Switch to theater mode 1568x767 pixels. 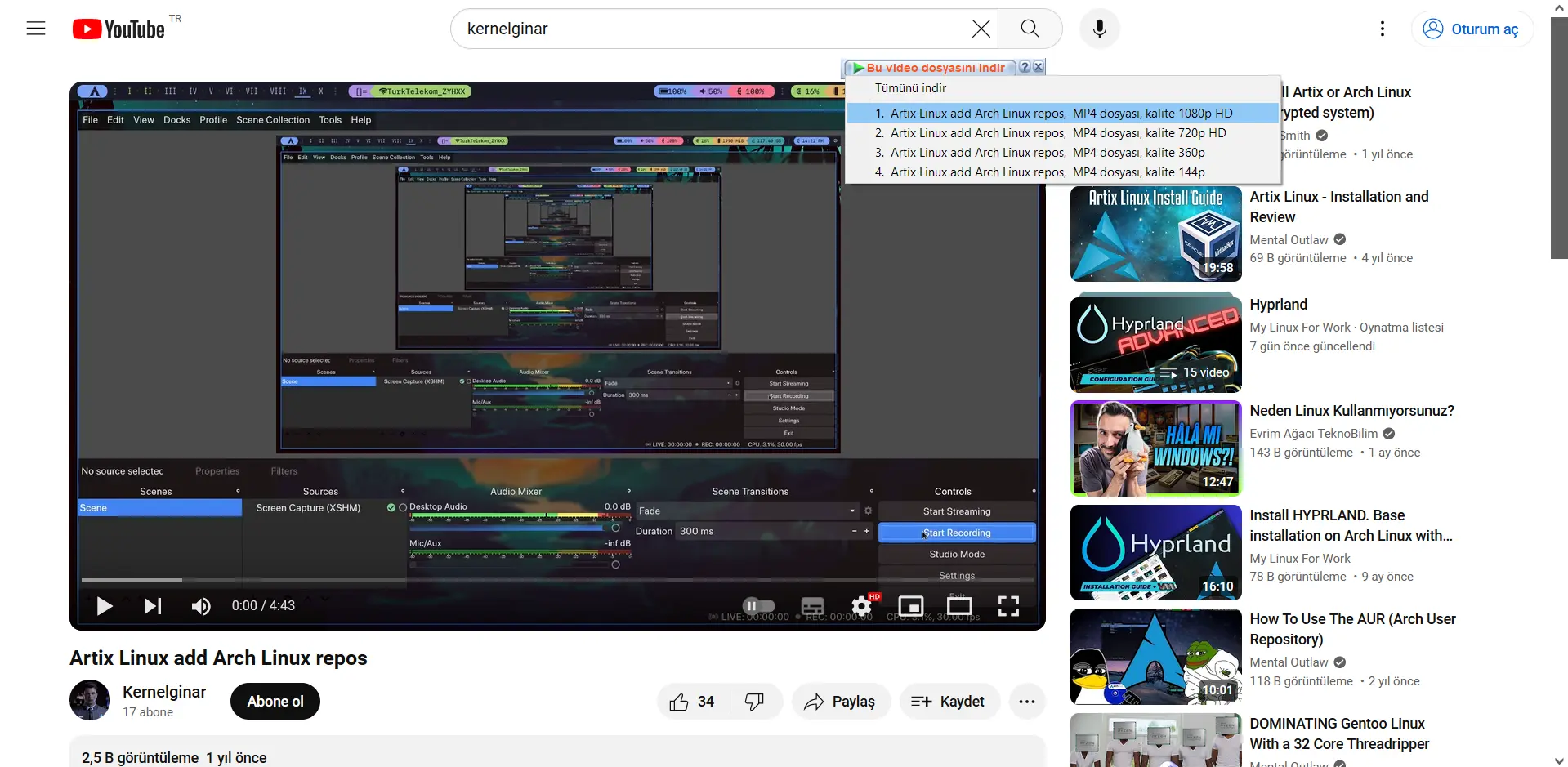959,606
